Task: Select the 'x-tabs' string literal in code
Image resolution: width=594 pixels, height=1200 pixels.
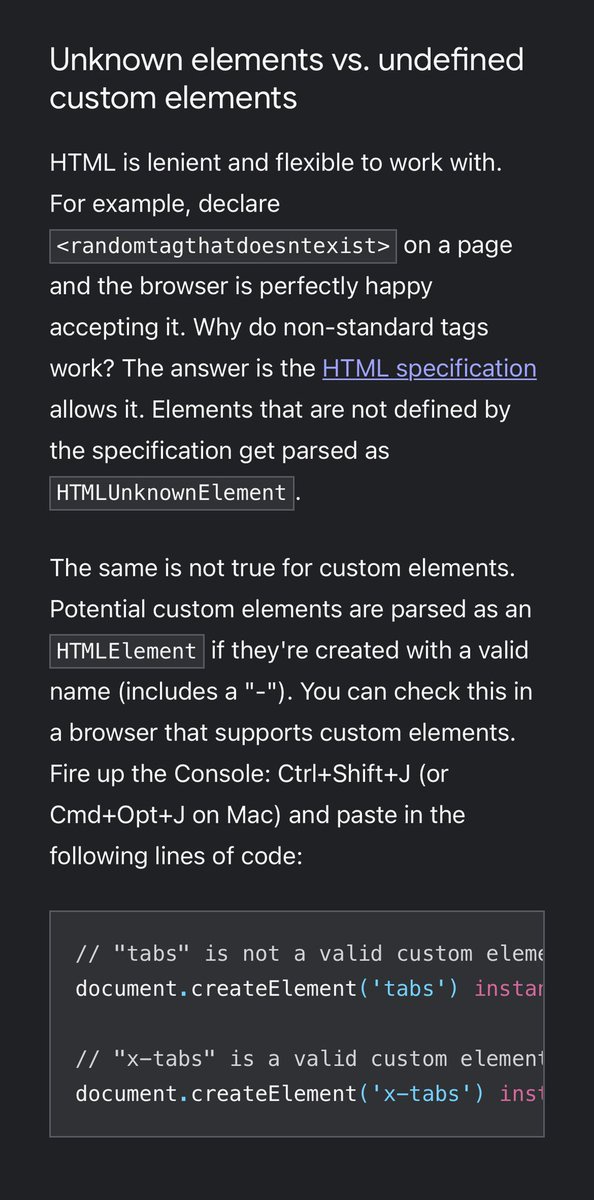Action: coord(420,1093)
